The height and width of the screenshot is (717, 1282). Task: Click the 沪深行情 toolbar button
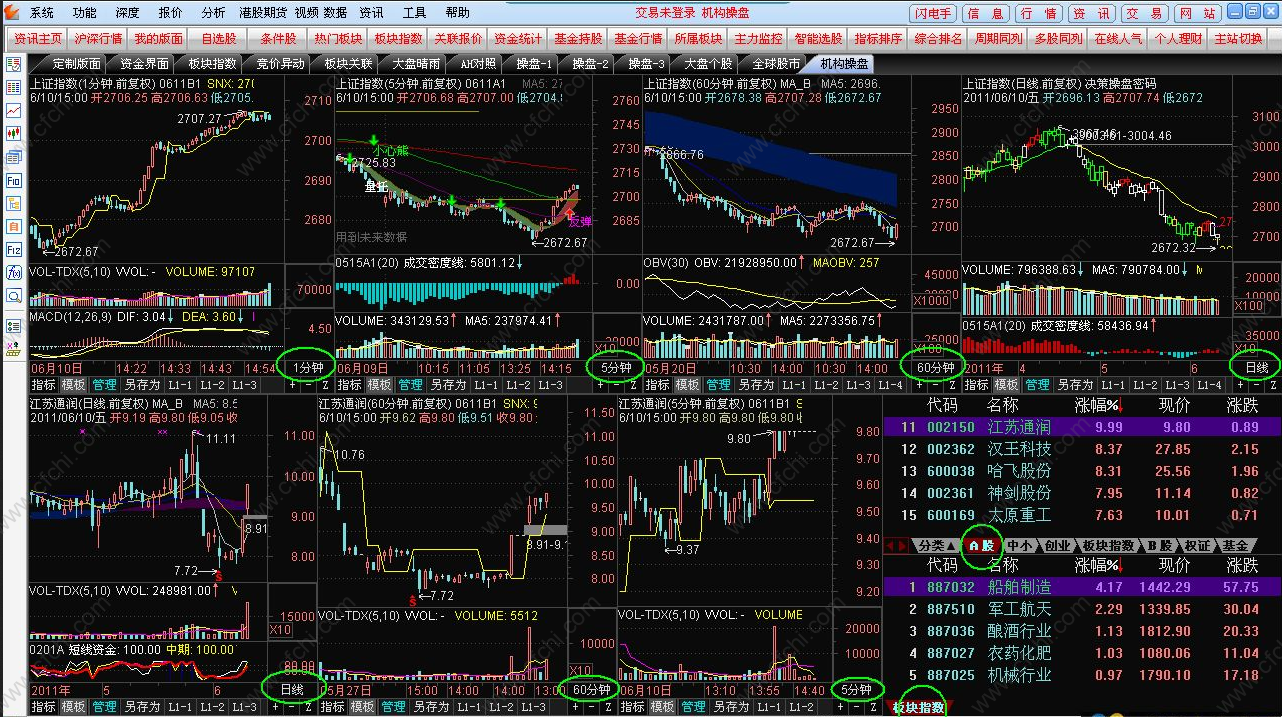tap(98, 39)
